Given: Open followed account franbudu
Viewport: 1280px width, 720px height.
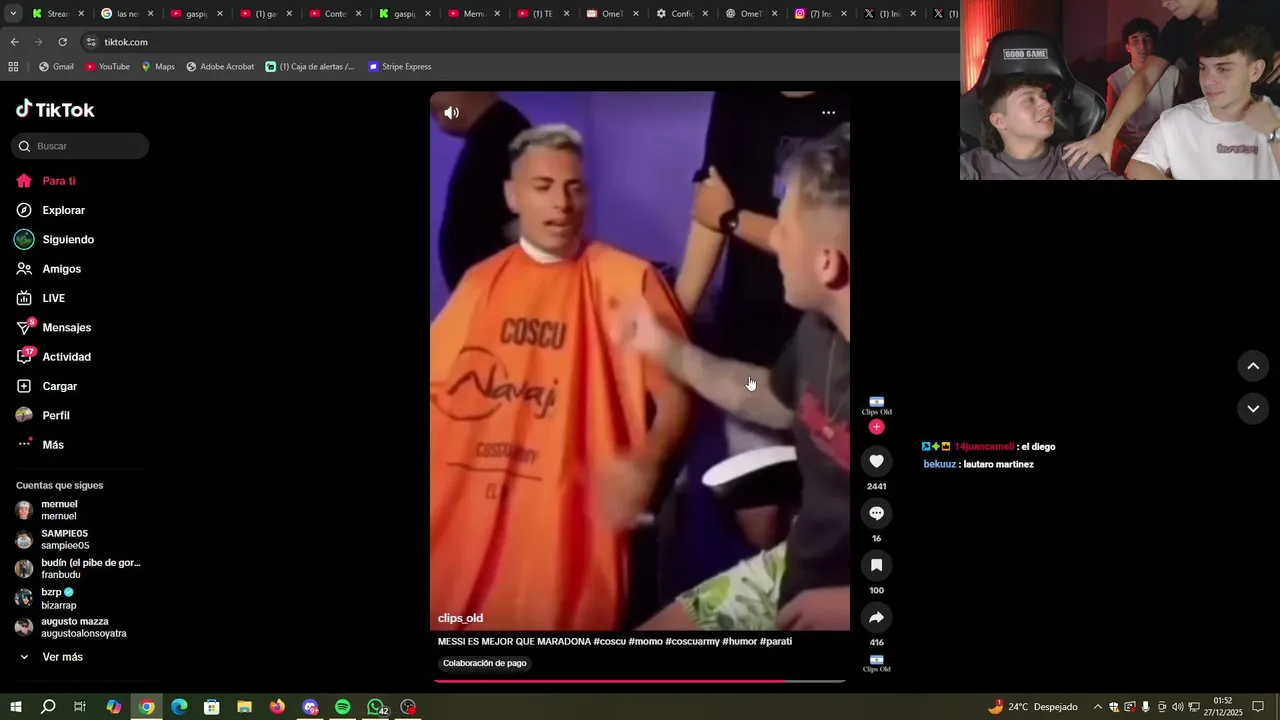Looking at the screenshot, I should [x=78, y=569].
